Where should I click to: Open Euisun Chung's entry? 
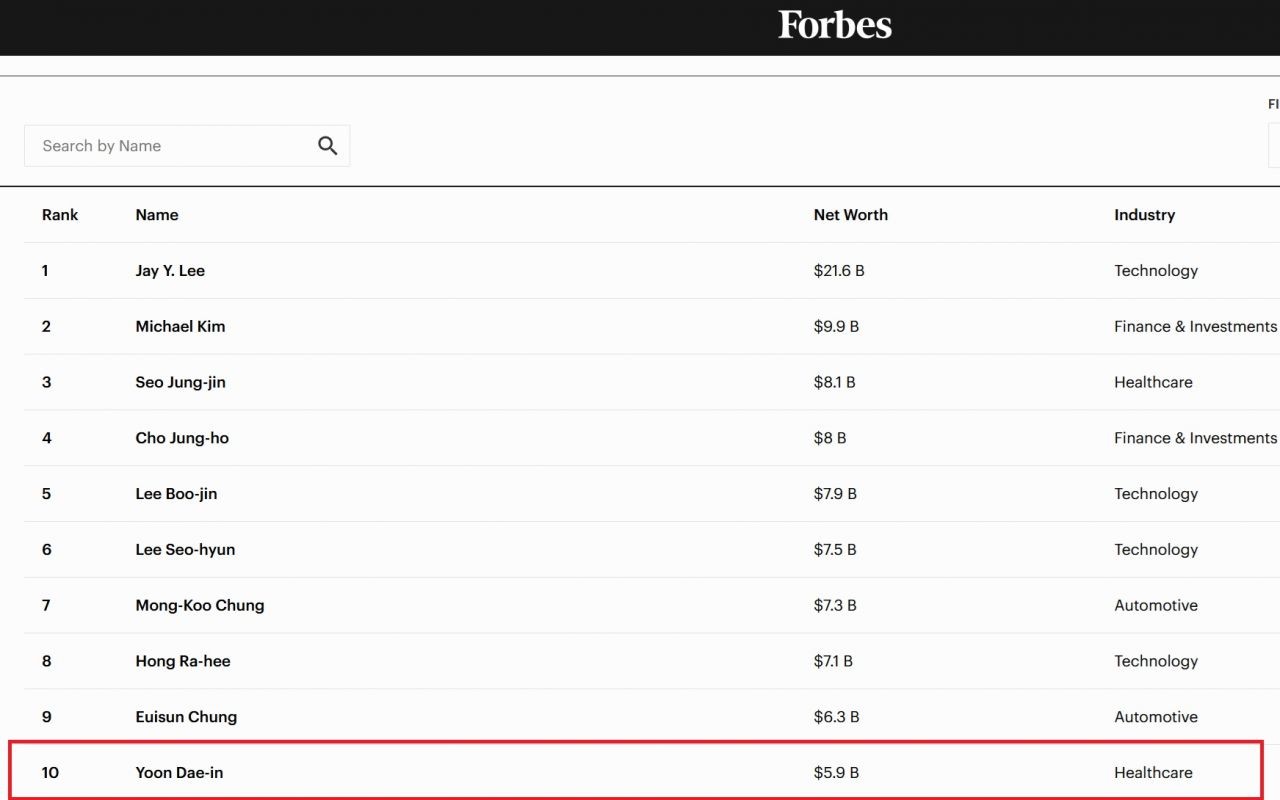186,717
